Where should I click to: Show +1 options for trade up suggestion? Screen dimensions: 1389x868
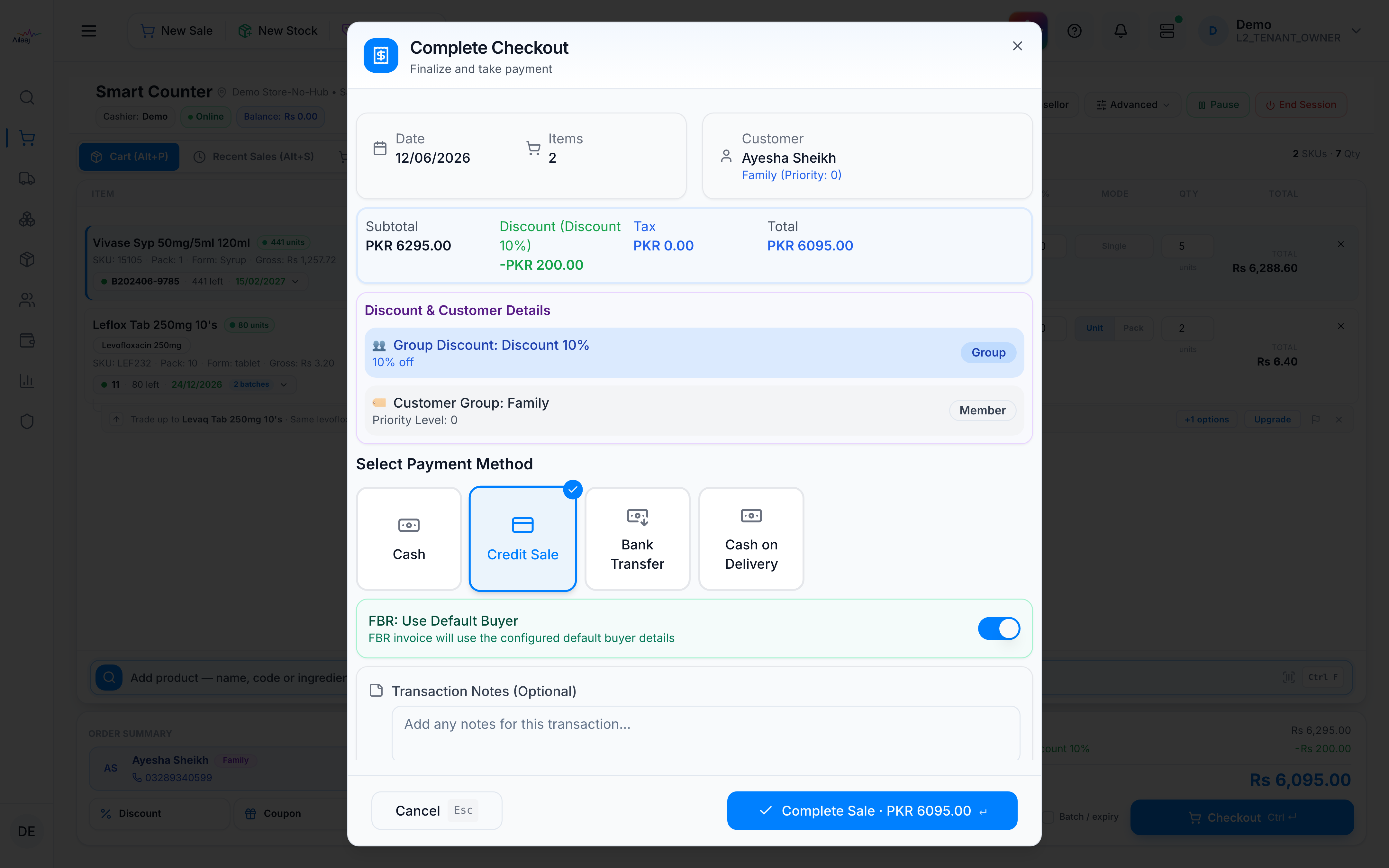[1206, 420]
